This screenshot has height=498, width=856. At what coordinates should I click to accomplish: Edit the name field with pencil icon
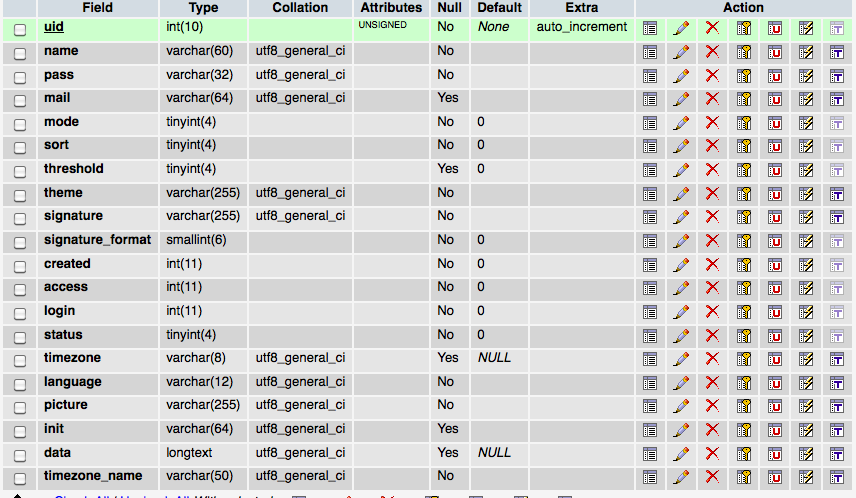681,51
